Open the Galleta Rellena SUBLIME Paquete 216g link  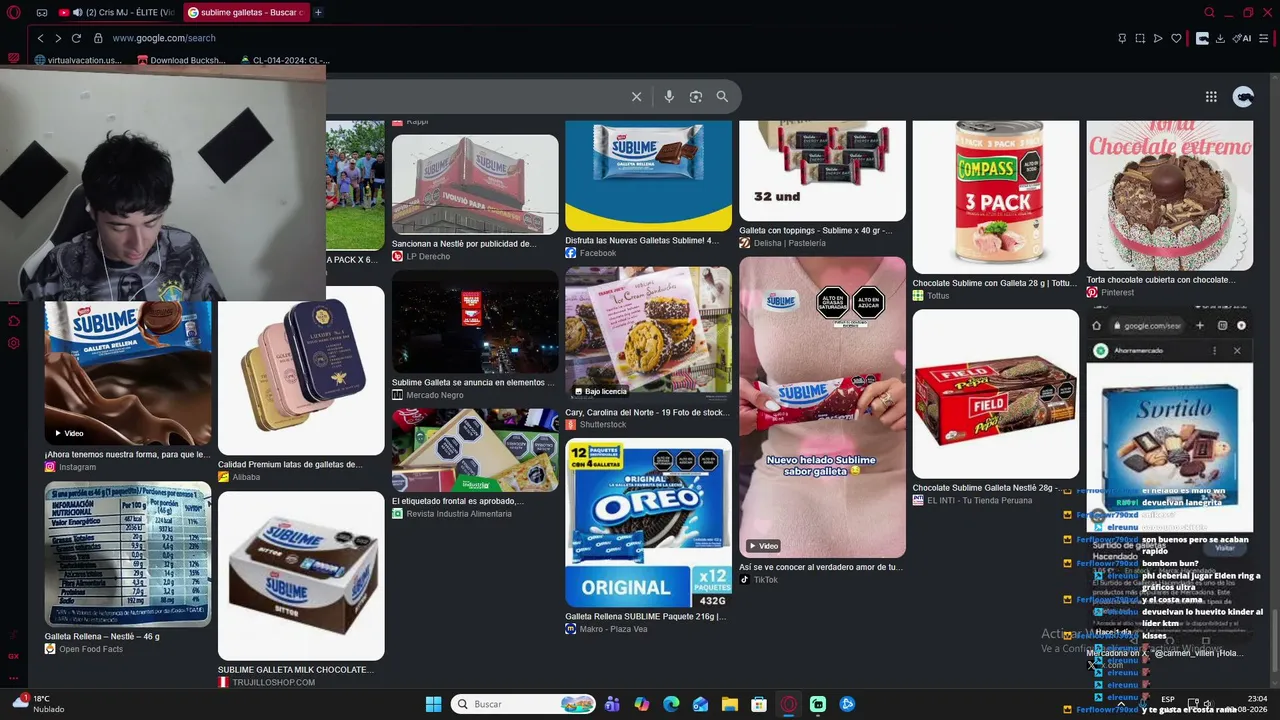tap(645, 616)
